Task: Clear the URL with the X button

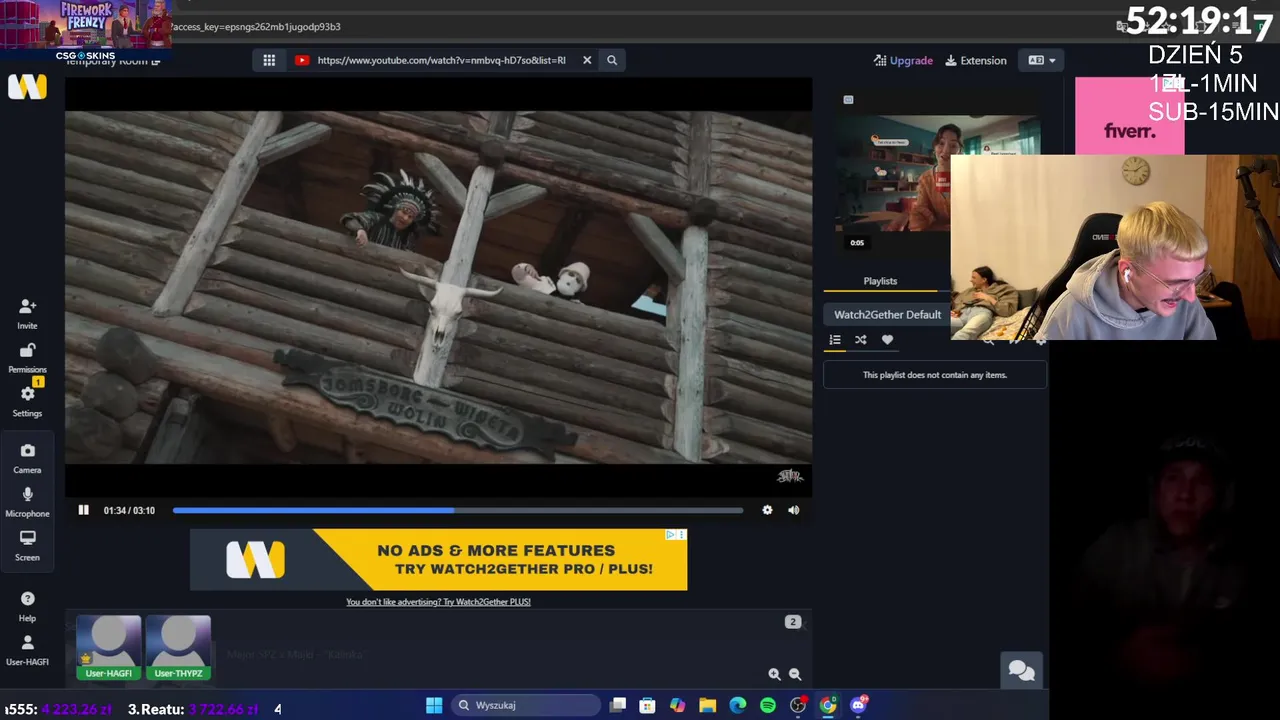Action: pos(587,60)
